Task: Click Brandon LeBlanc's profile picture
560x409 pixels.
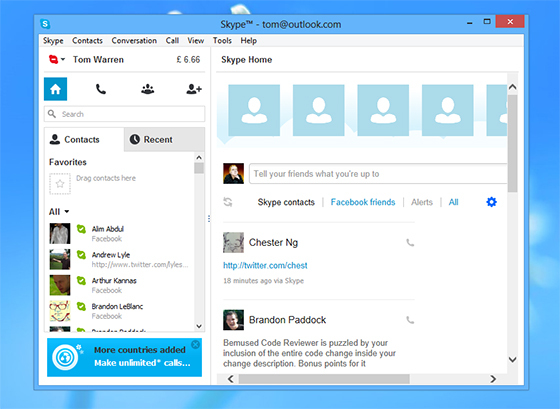Action: click(x=60, y=311)
